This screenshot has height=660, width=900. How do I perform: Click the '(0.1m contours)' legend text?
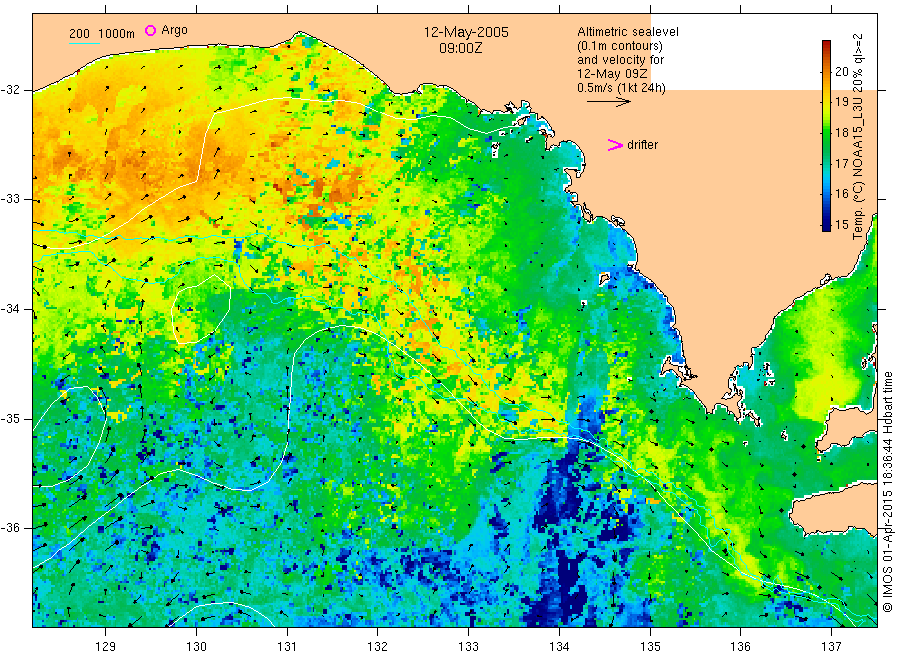pyautogui.click(x=620, y=46)
